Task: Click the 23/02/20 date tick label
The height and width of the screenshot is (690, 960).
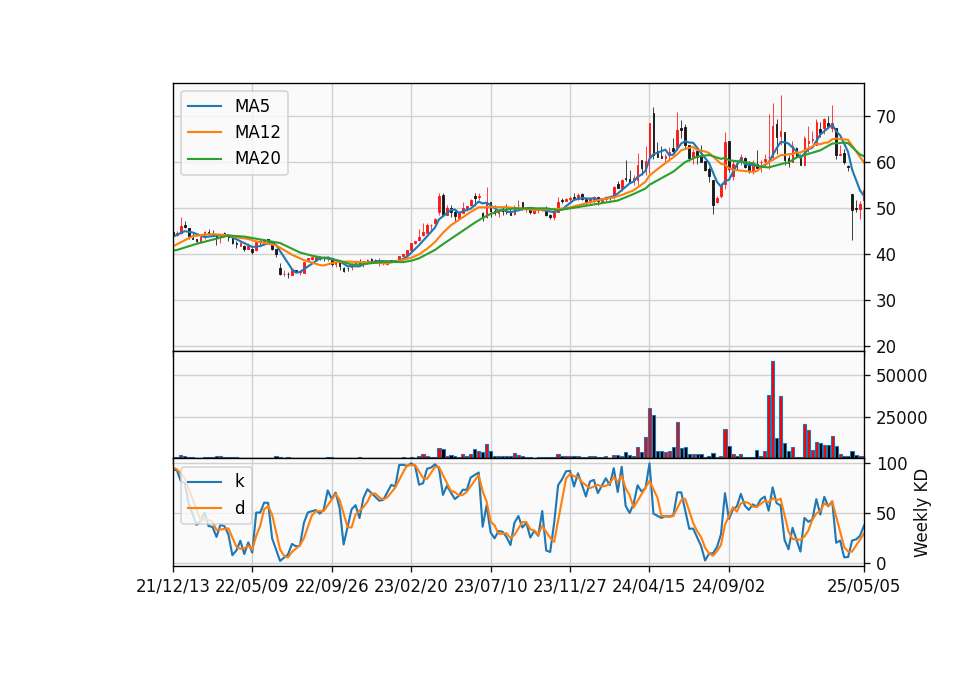Action: coord(410,587)
